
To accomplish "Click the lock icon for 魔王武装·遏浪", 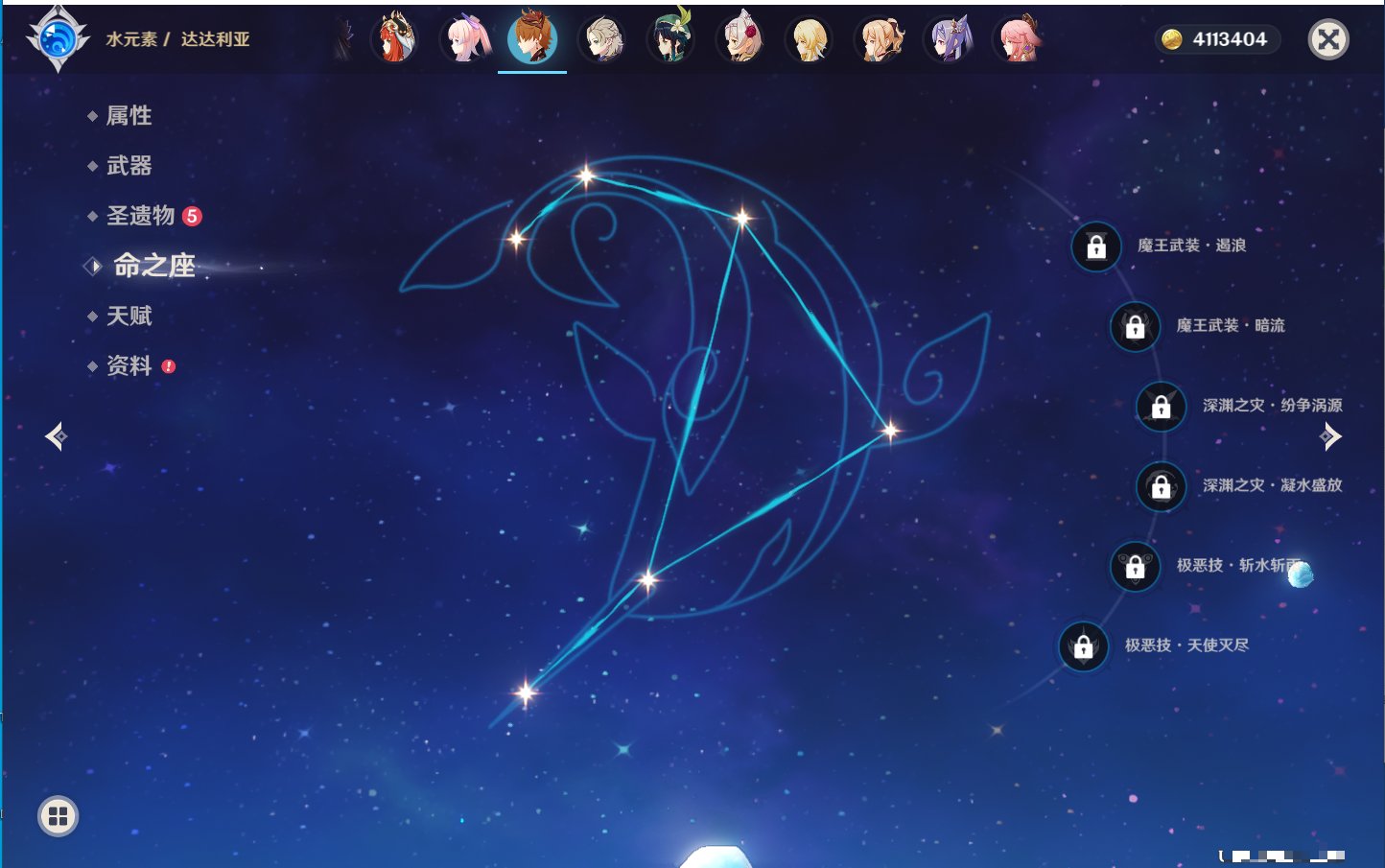I will tap(1096, 247).
